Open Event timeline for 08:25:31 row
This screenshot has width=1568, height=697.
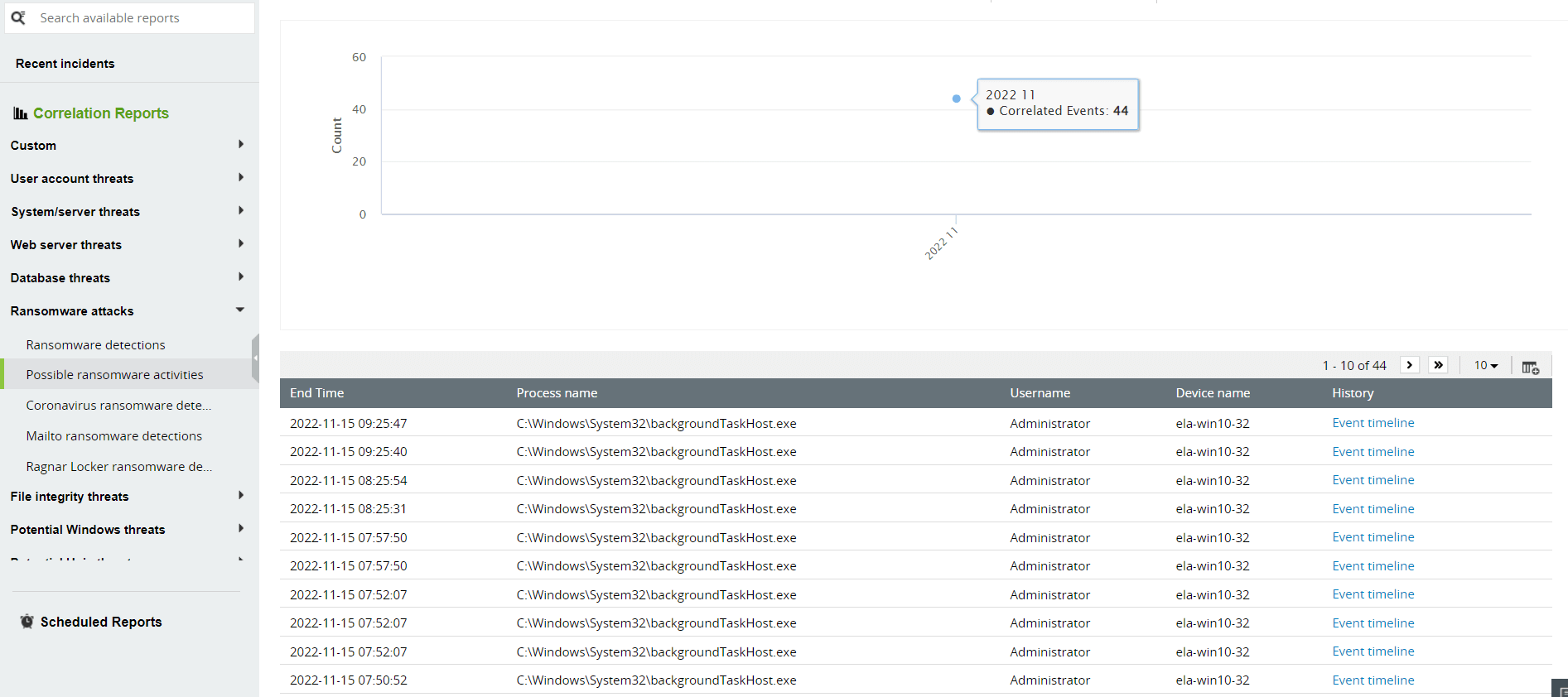pyautogui.click(x=1373, y=509)
